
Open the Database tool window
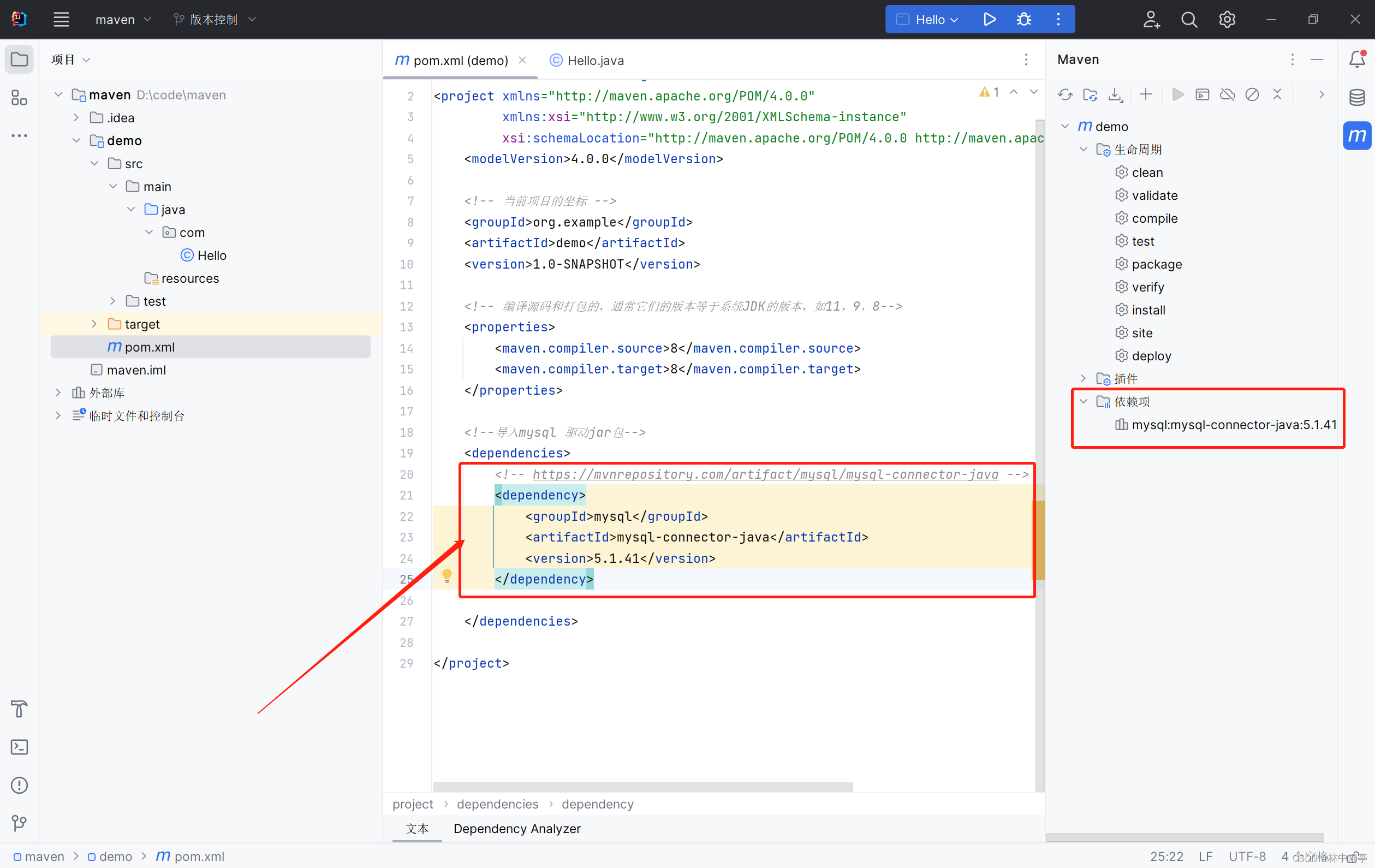point(1358,98)
